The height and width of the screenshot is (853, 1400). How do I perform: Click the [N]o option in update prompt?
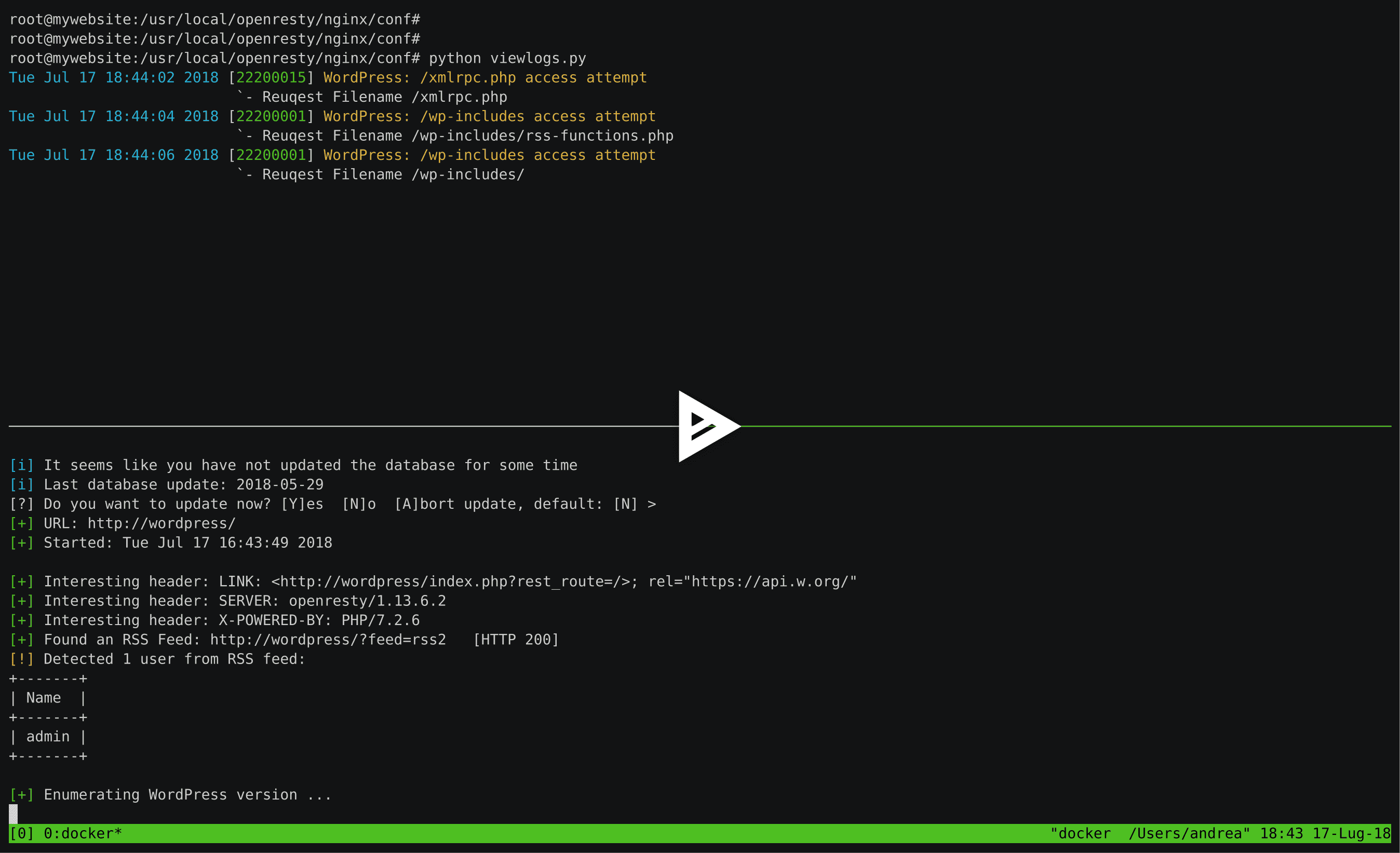tap(358, 504)
